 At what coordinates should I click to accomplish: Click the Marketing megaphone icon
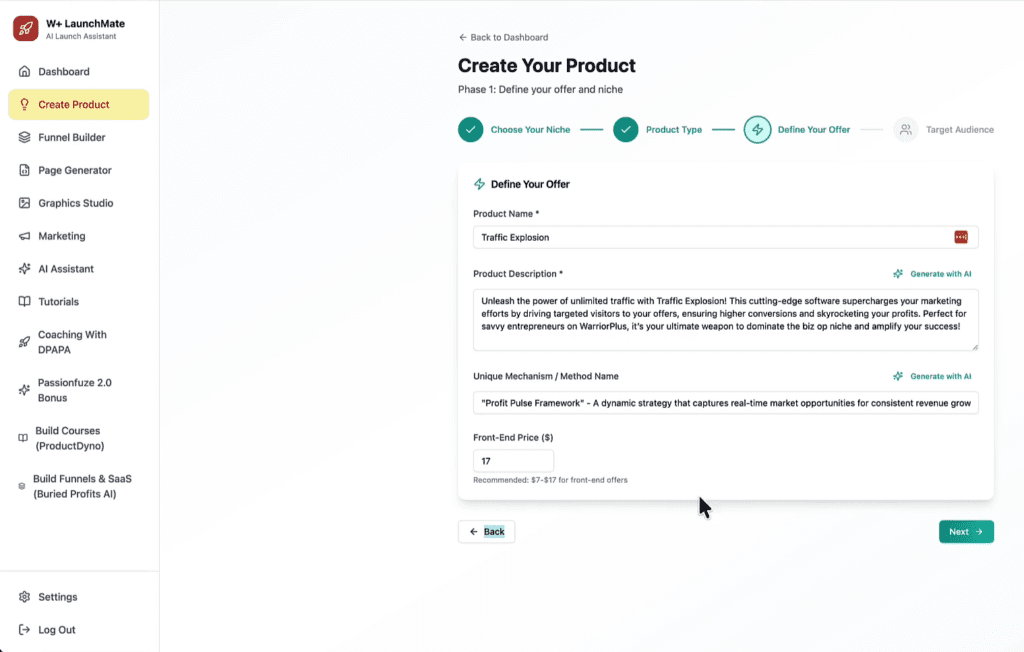click(x=25, y=237)
